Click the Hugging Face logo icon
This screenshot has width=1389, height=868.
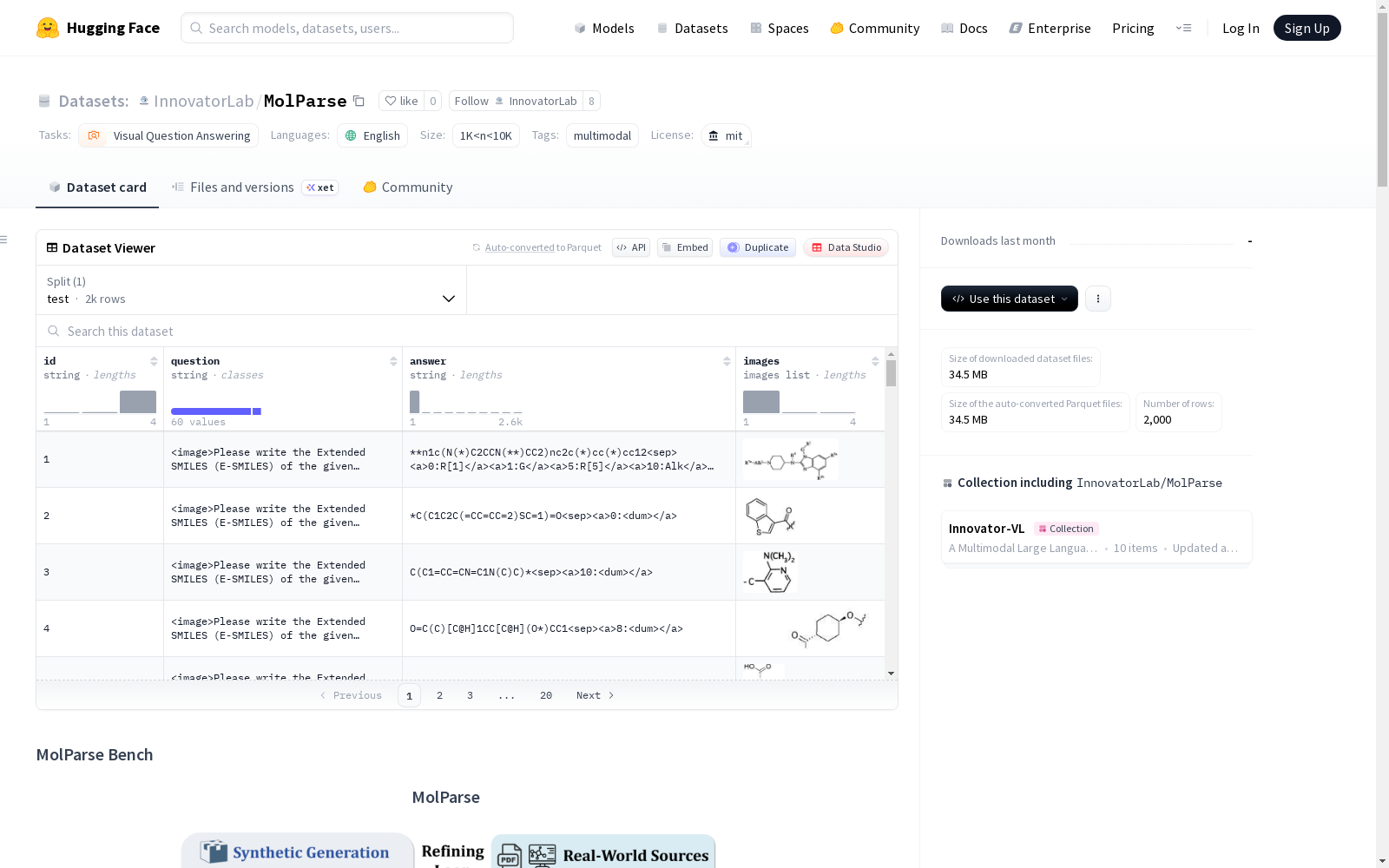tap(48, 28)
